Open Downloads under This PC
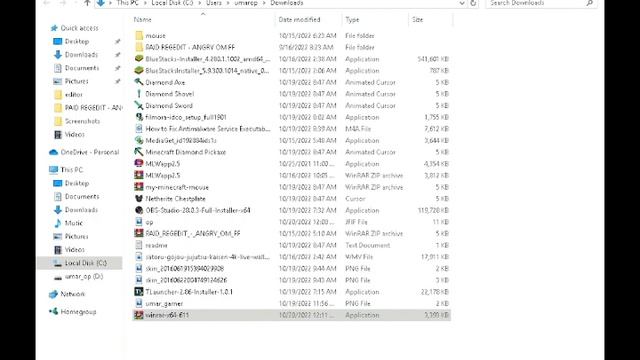Viewport: 640px width, 360px height. 81,210
